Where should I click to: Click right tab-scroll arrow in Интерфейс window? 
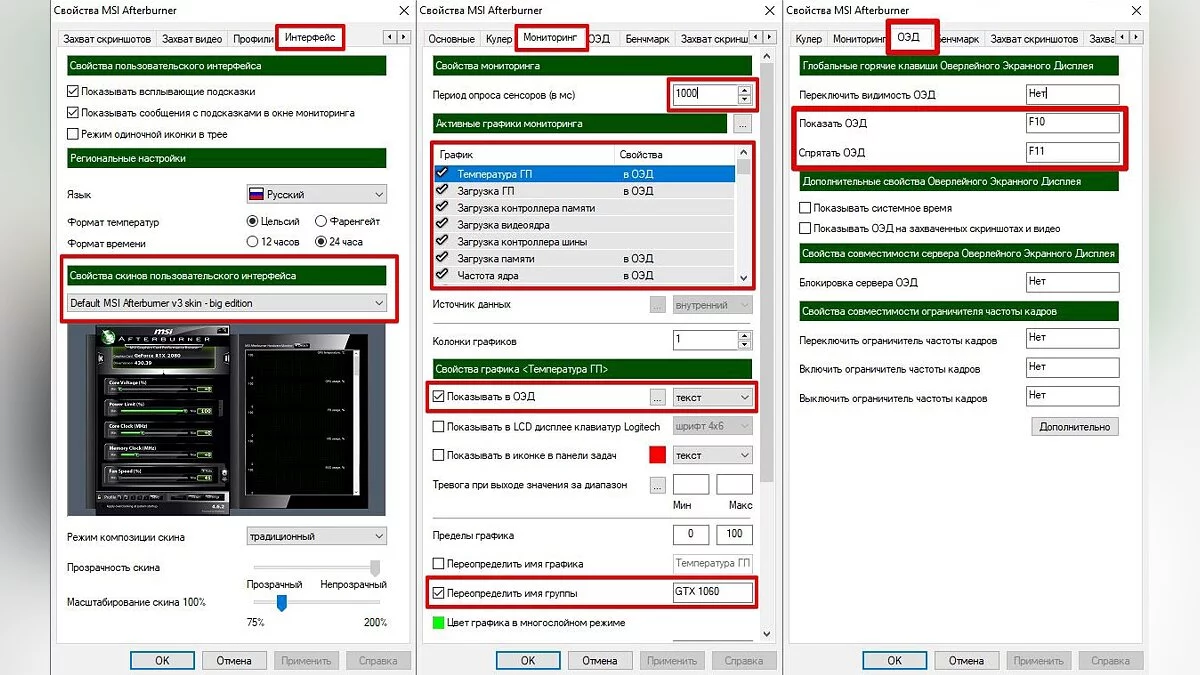[404, 38]
